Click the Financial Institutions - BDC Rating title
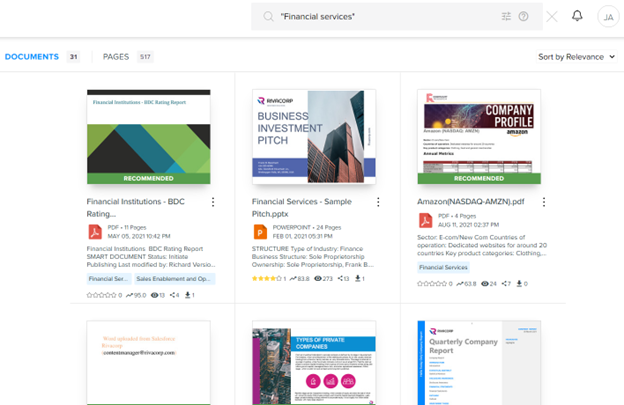Viewport: 624px width, 405px height. [136, 208]
